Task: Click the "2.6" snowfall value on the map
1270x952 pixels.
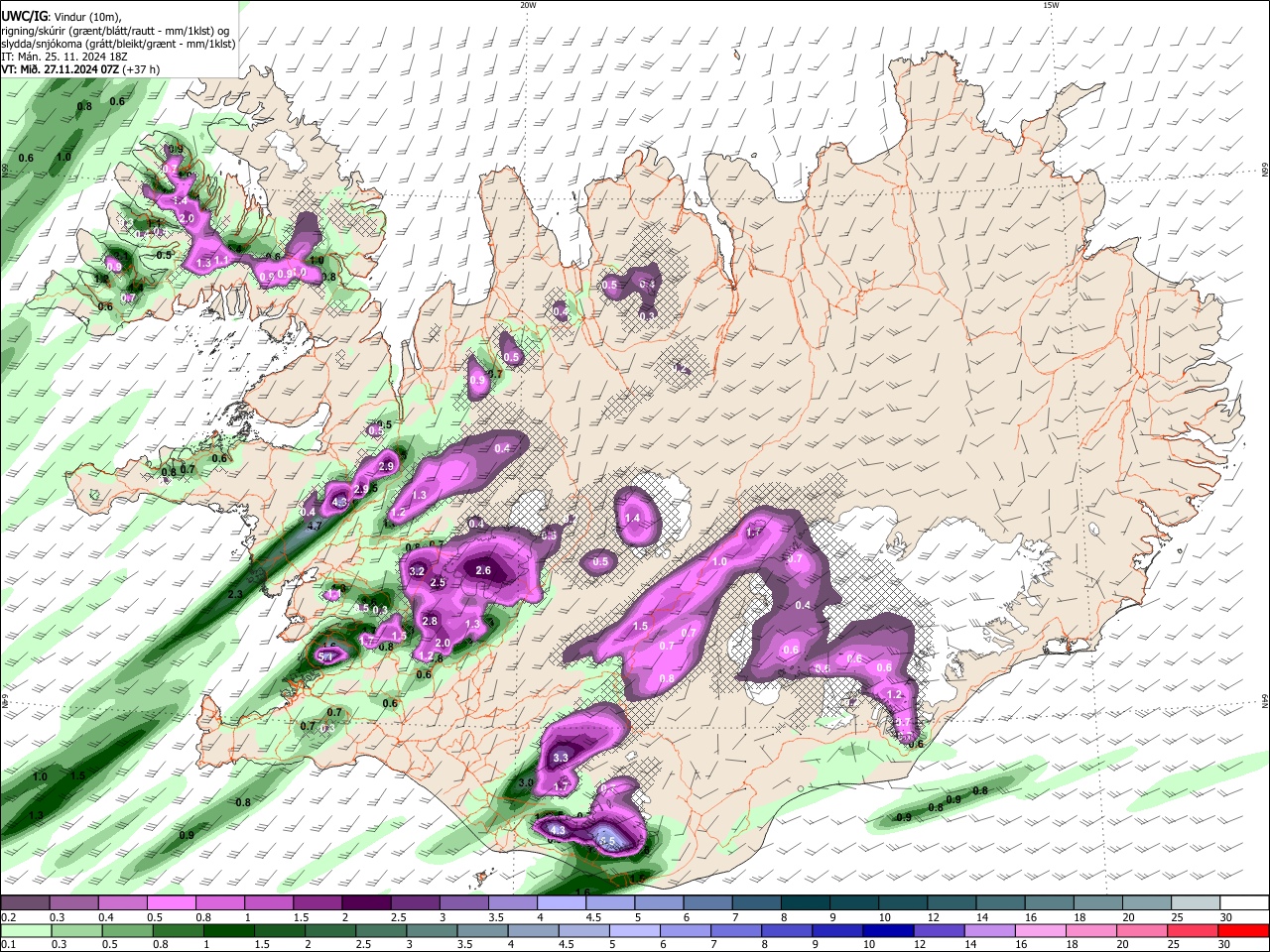Action: tap(483, 570)
